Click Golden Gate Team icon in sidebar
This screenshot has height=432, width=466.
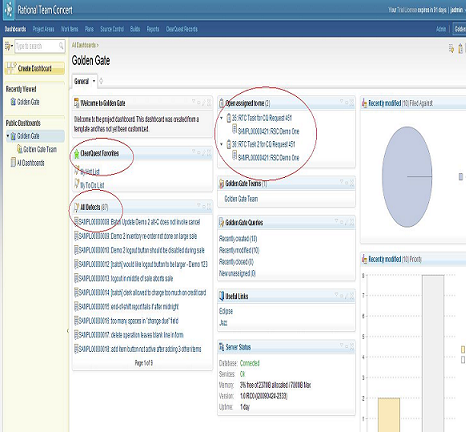pyautogui.click(x=20, y=149)
